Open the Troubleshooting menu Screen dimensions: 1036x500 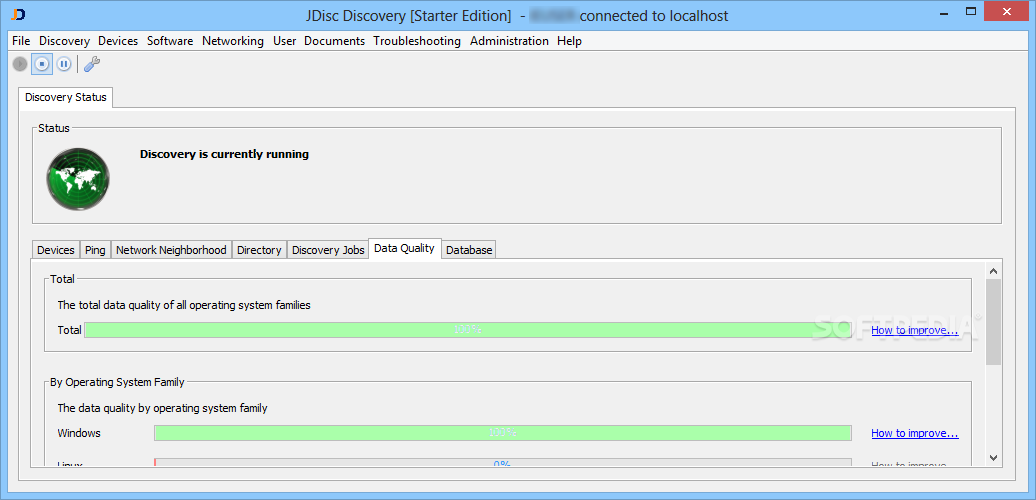click(x=417, y=41)
